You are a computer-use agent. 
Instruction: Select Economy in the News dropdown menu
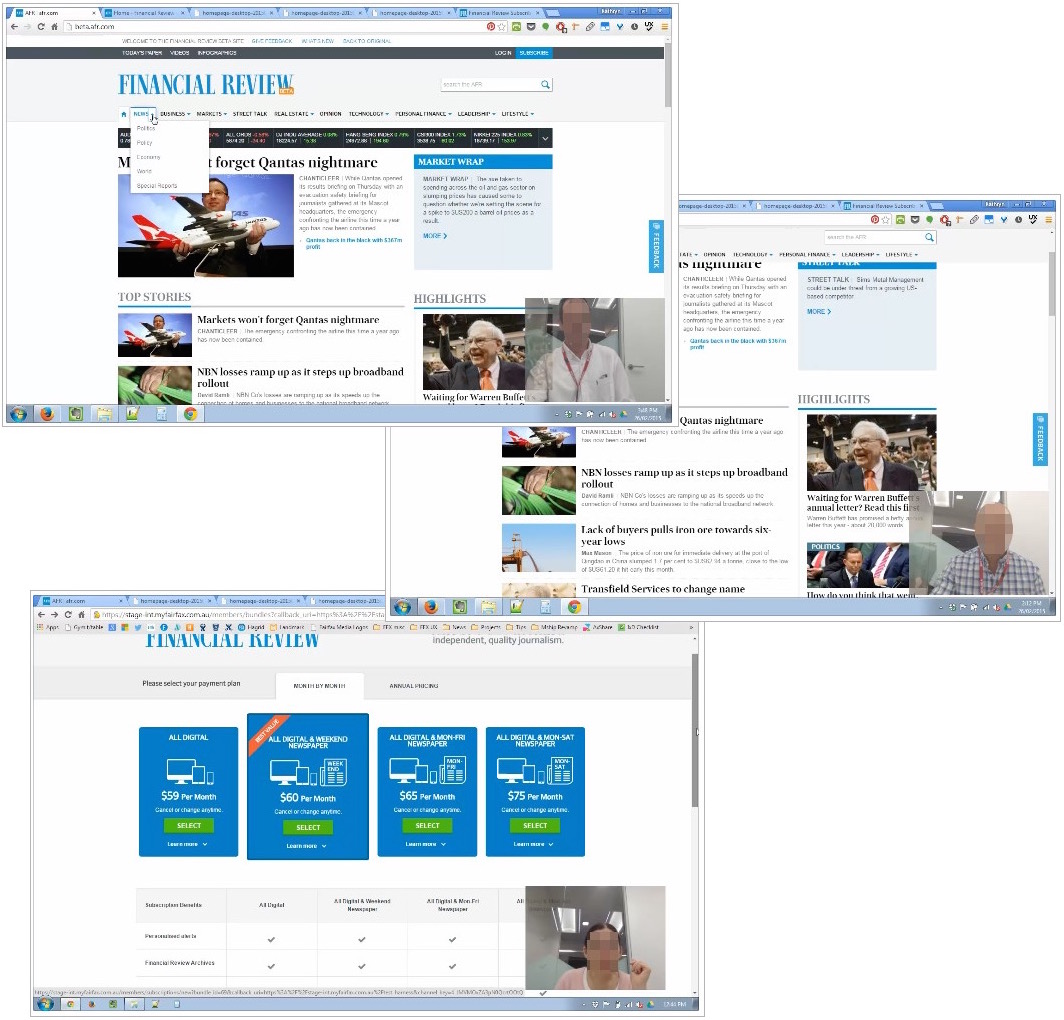click(148, 157)
